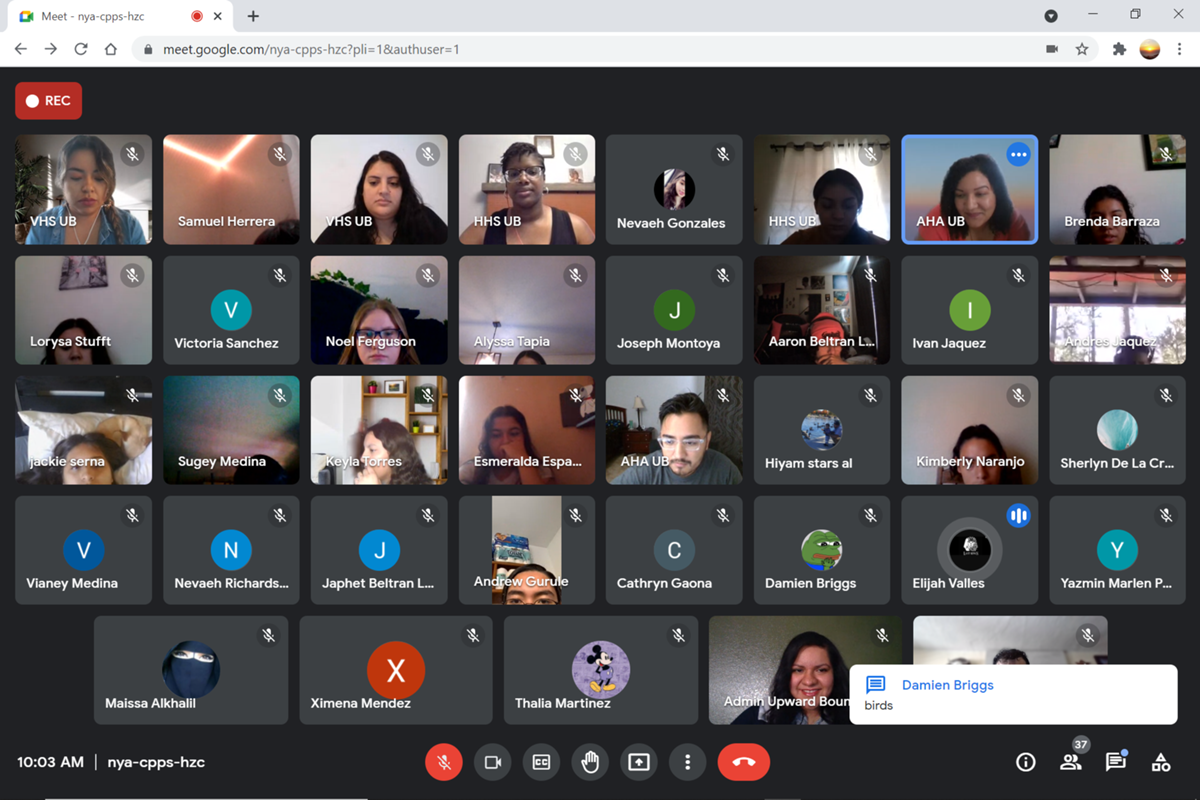Reload the Meet page
The height and width of the screenshot is (800, 1200).
click(81, 49)
